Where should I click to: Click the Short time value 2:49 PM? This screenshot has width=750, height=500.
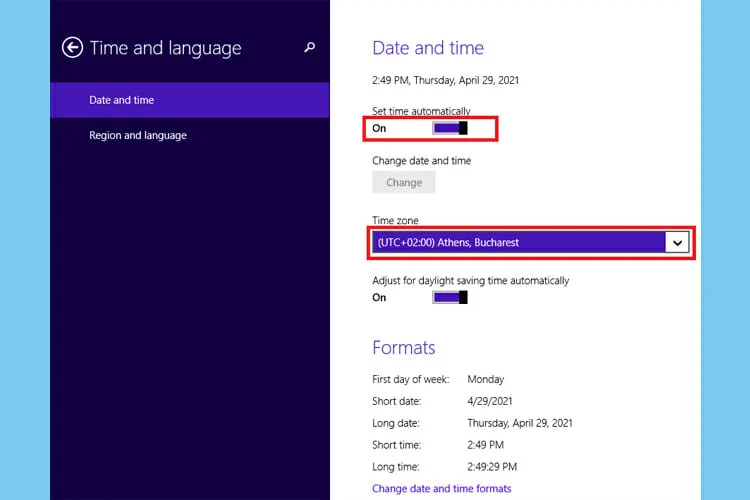click(485, 445)
